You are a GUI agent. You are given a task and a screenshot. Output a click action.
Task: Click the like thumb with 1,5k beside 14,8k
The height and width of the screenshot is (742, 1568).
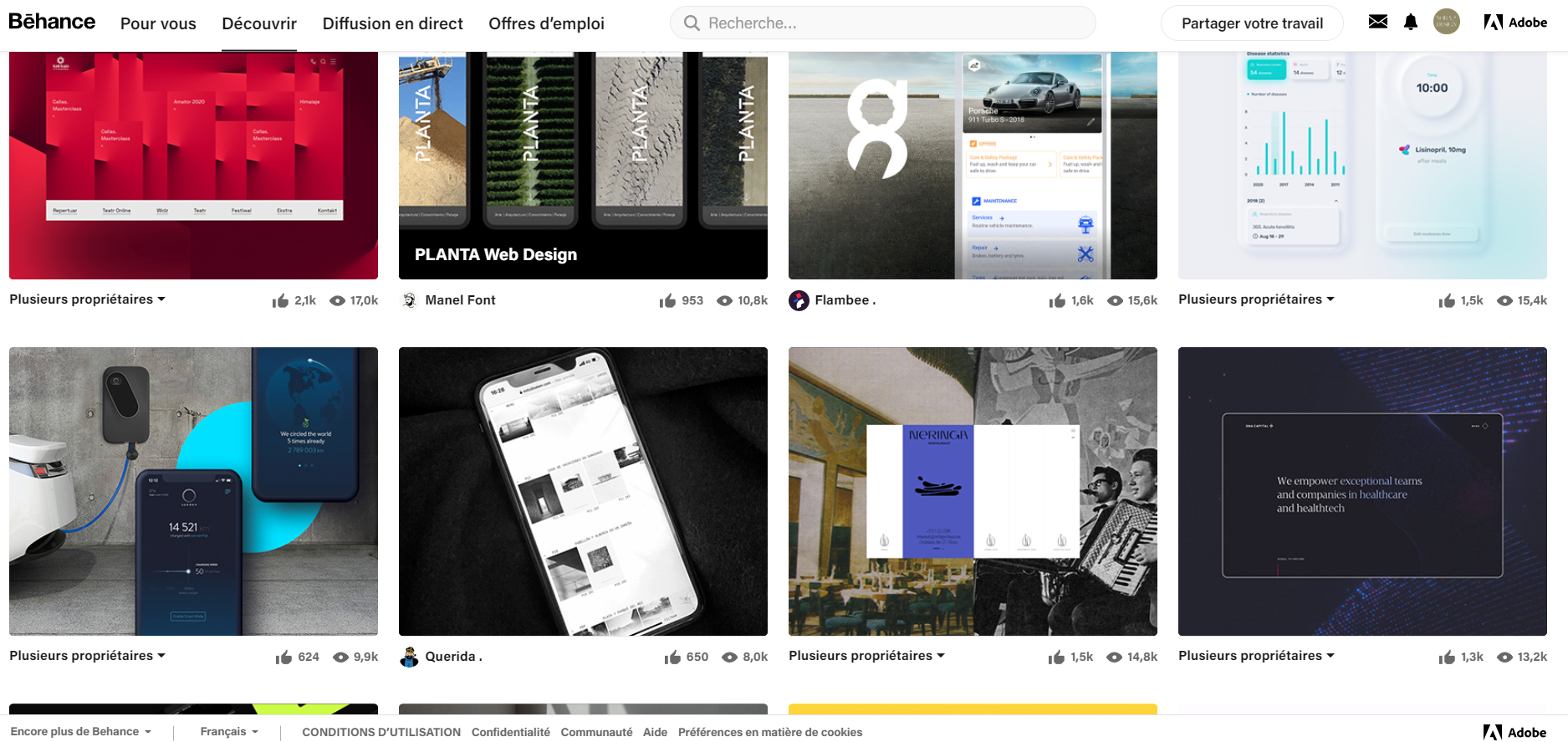tap(1056, 657)
